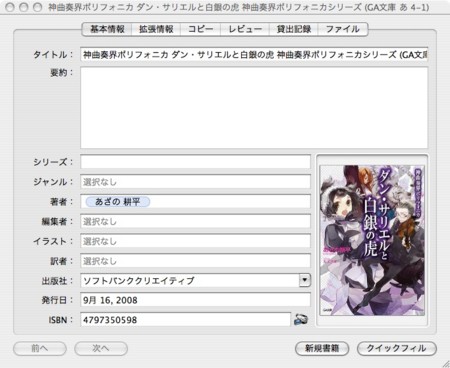Click the 出版社 combo box text
This screenshot has width=450, height=368.
click(190, 280)
